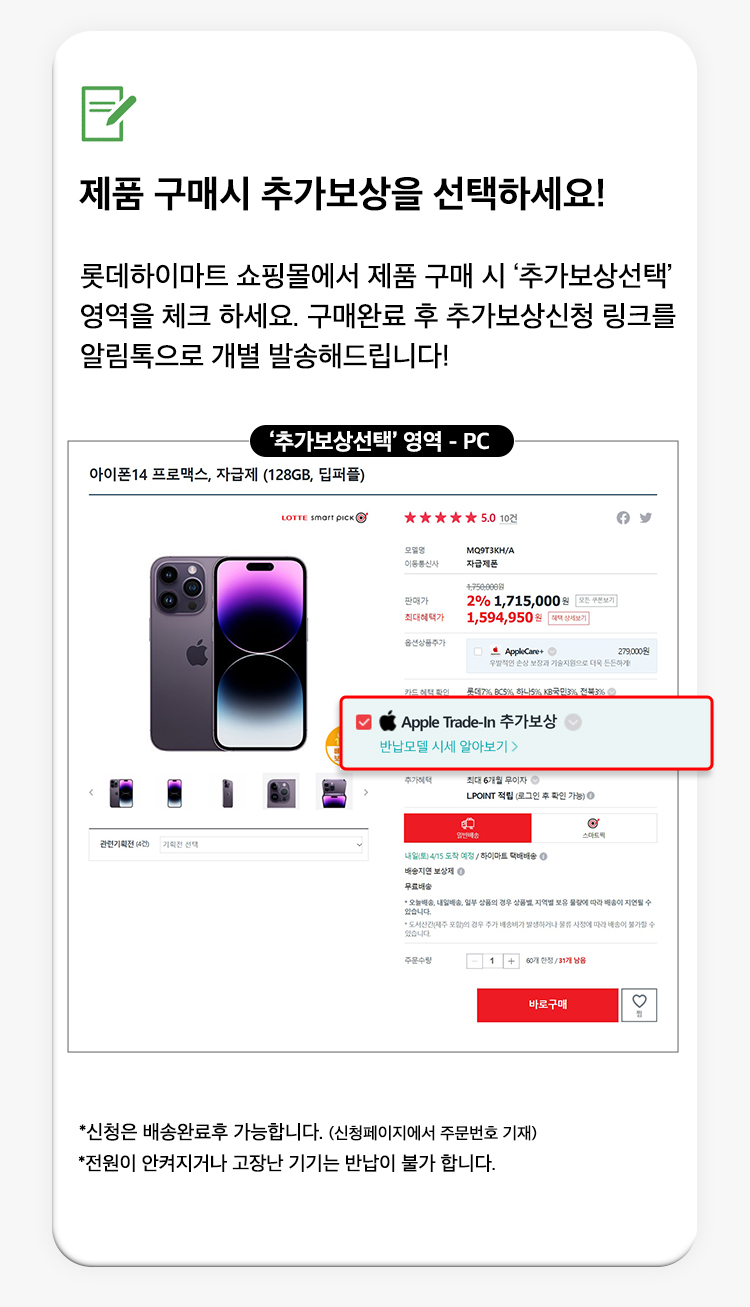750x1307 pixels.
Task: Show previous thumbnails with left arrow
Action: click(x=92, y=792)
